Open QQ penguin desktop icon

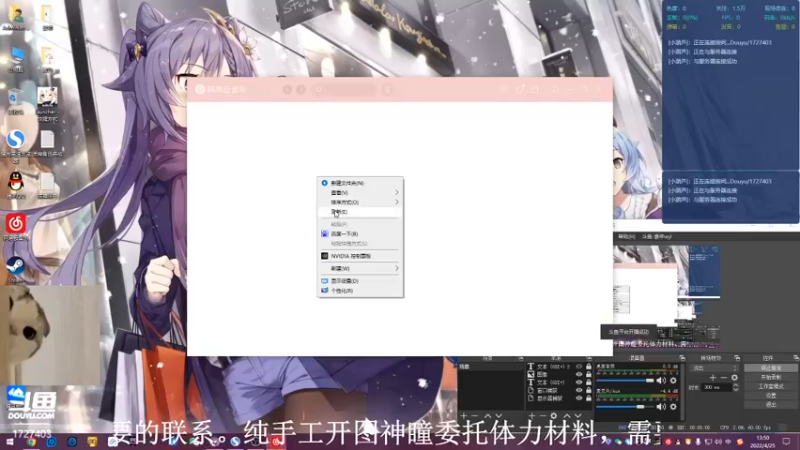tap(16, 185)
